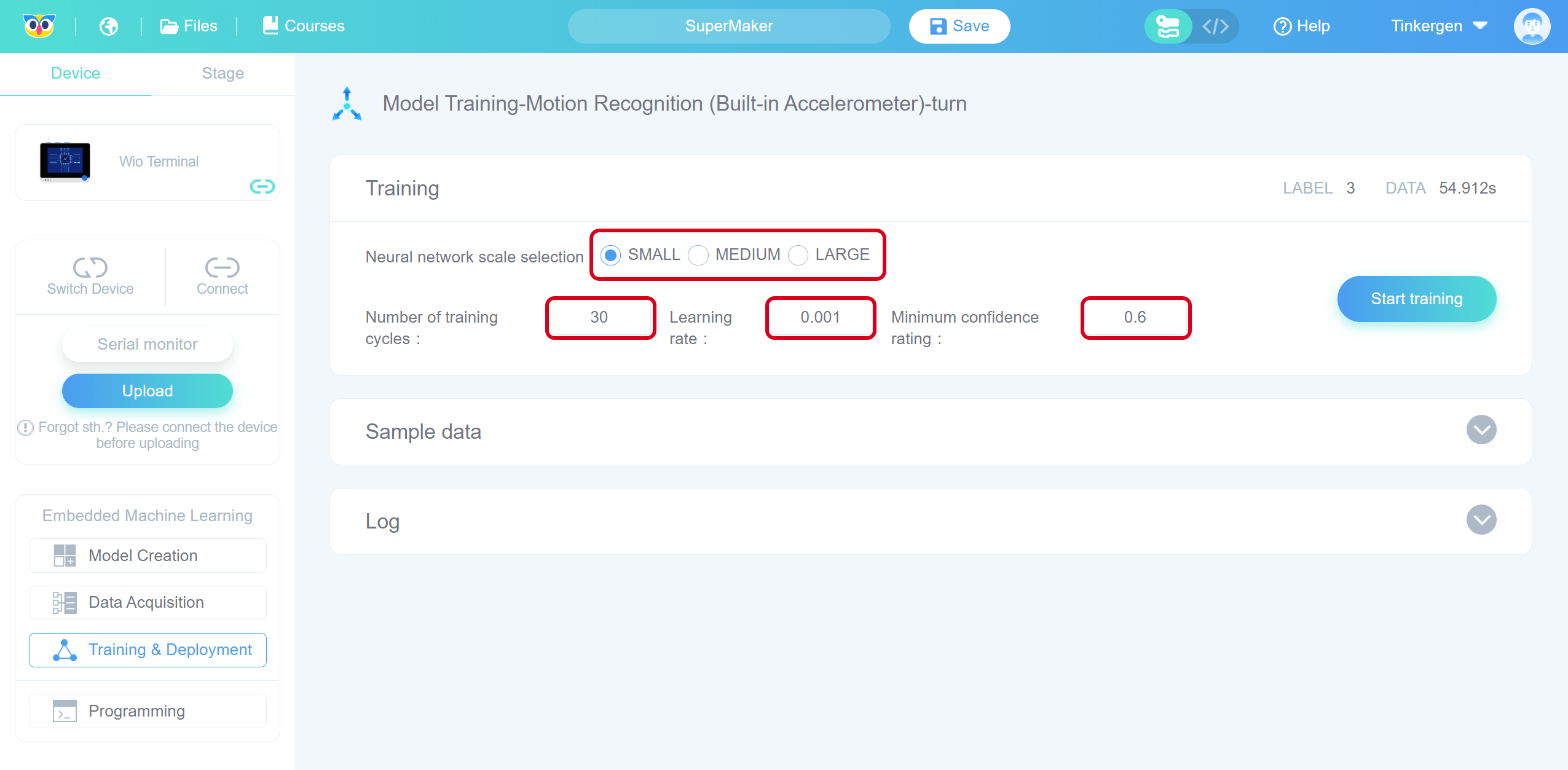The width and height of the screenshot is (1568, 770).
Task: Click the training cycles number field
Action: pos(600,317)
